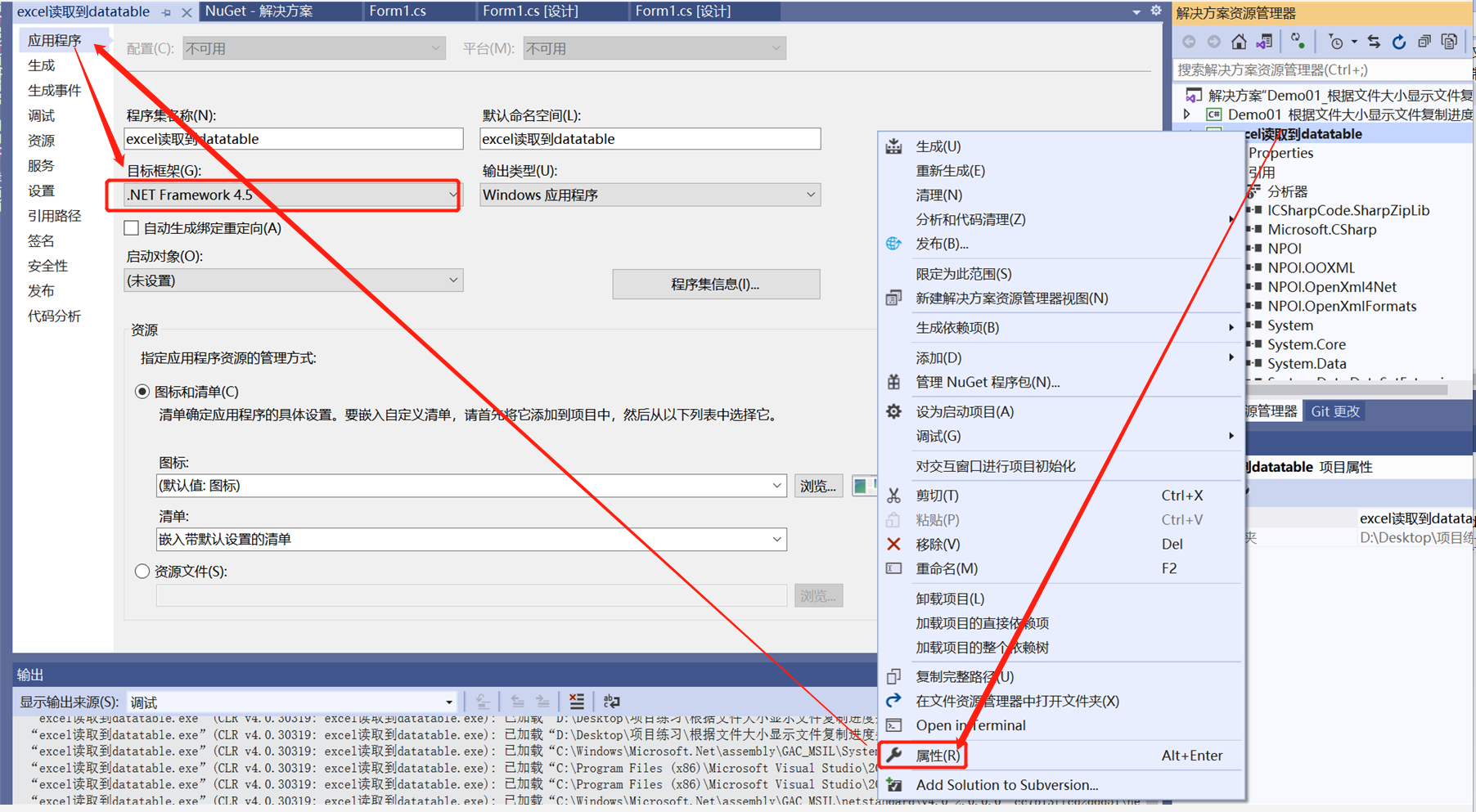The height and width of the screenshot is (812, 1476).
Task: Choose 清理(N) from context menu
Action: pyautogui.click(x=938, y=195)
